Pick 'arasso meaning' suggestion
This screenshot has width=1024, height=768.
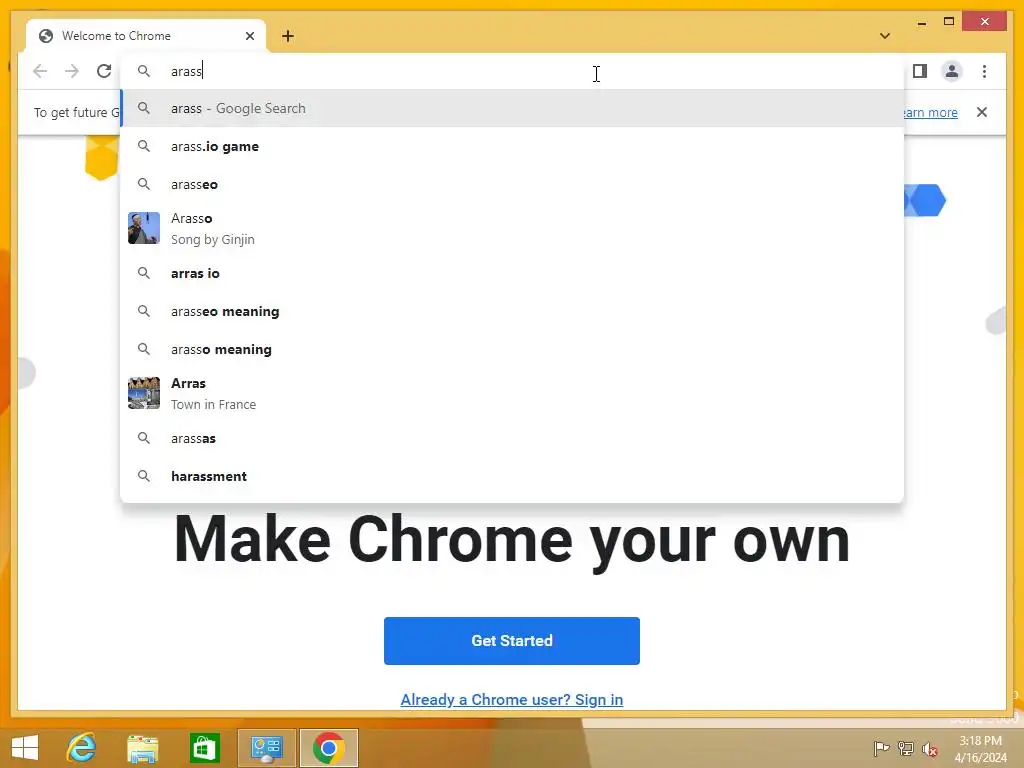[512, 349]
